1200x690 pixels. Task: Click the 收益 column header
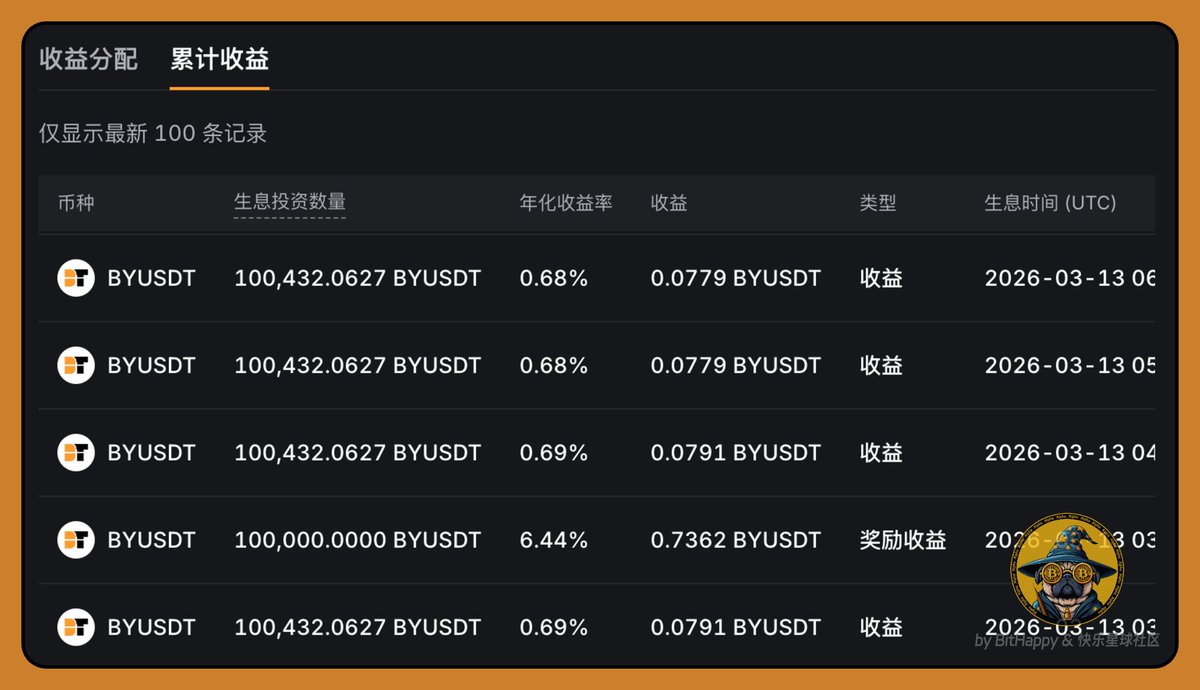point(669,203)
